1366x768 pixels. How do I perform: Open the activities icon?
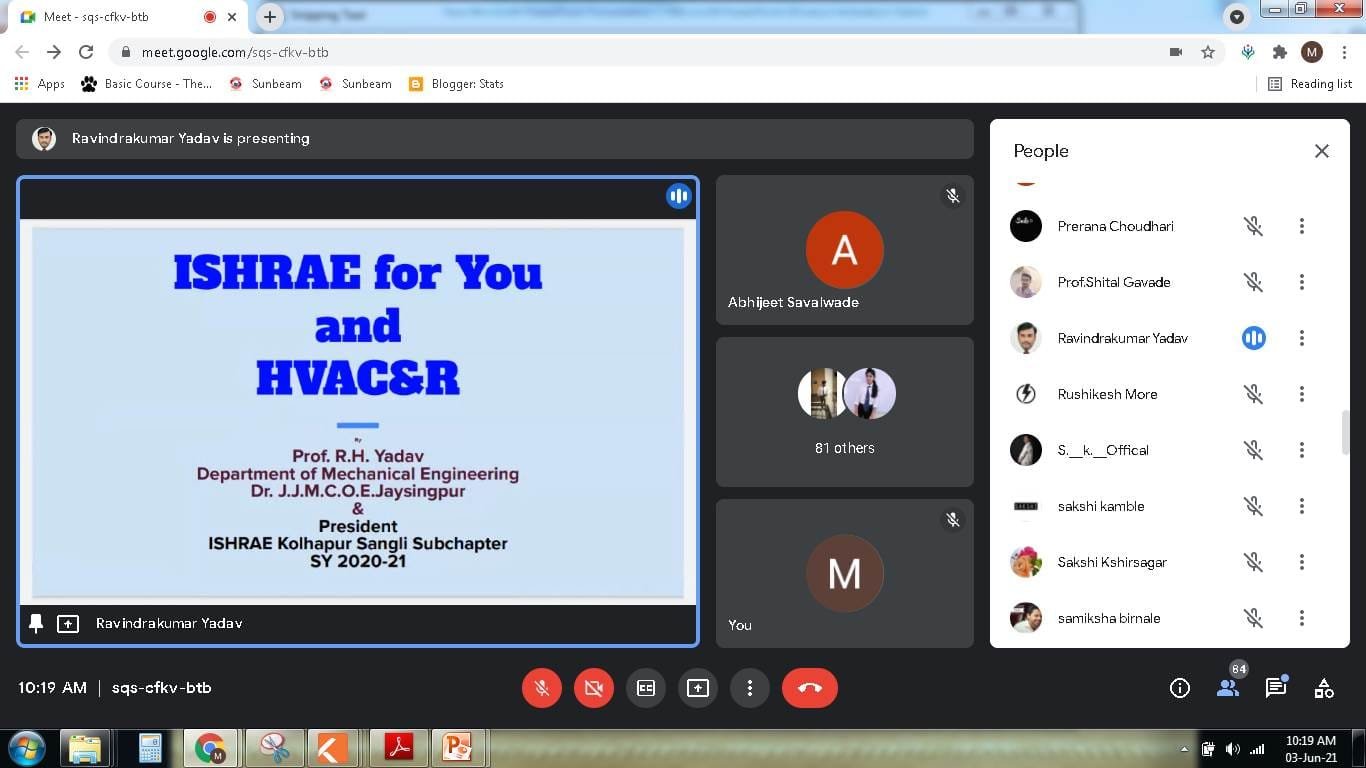[x=1324, y=688]
